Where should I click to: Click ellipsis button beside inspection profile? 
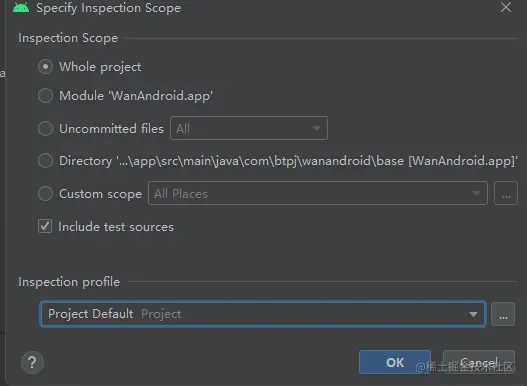(503, 314)
